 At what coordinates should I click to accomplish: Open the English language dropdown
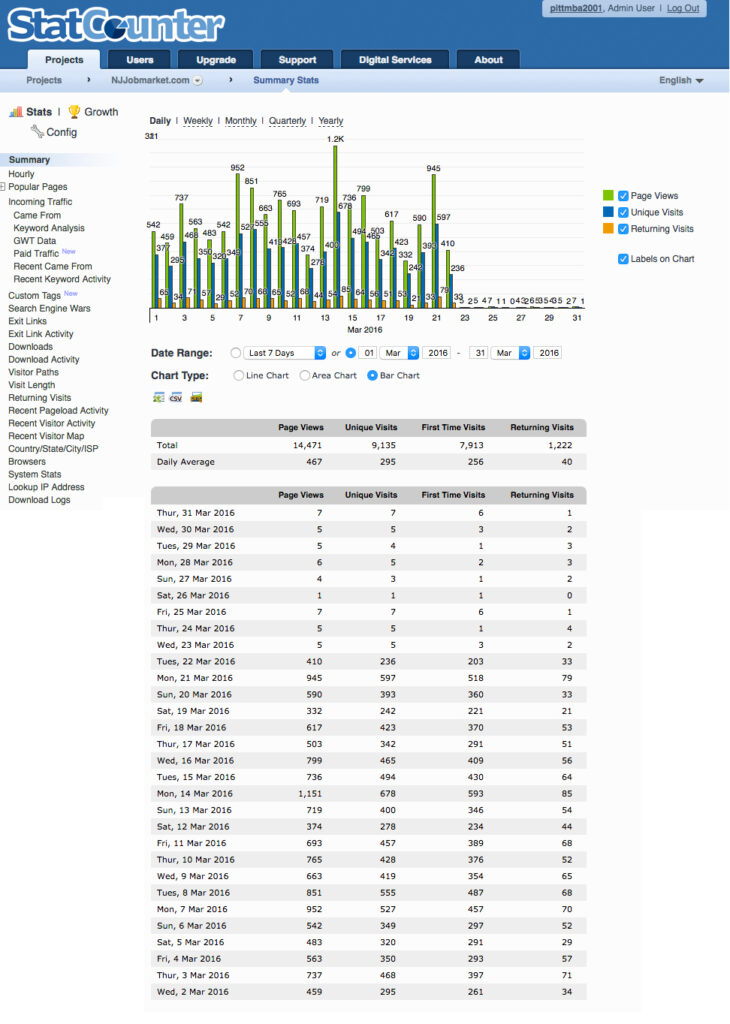[x=681, y=80]
